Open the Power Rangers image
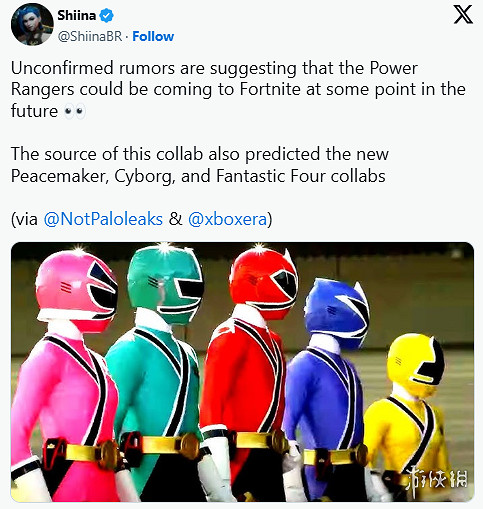Viewport: 483px width, 509px height. point(242,372)
